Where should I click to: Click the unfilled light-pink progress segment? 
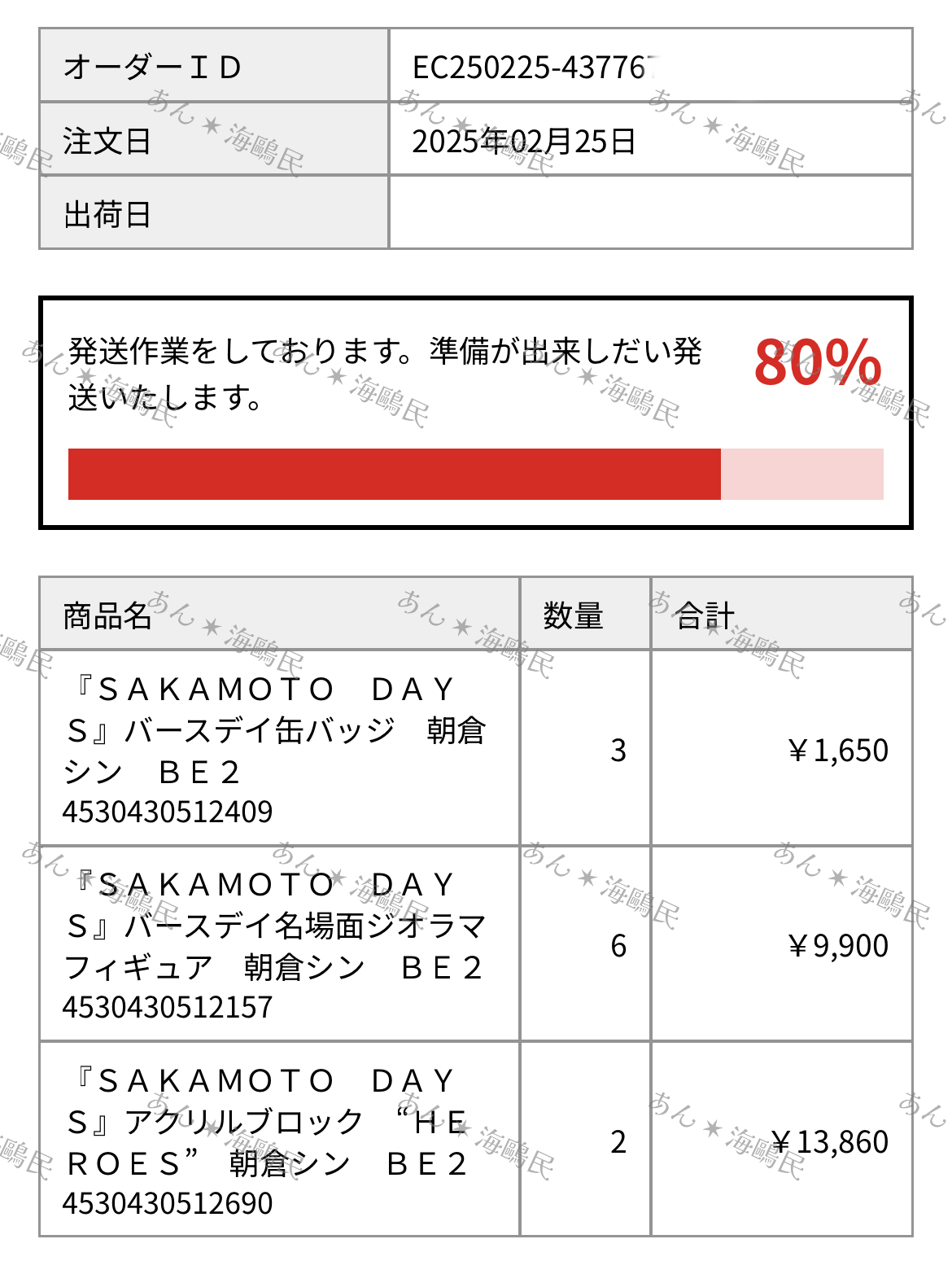pyautogui.click(x=802, y=474)
